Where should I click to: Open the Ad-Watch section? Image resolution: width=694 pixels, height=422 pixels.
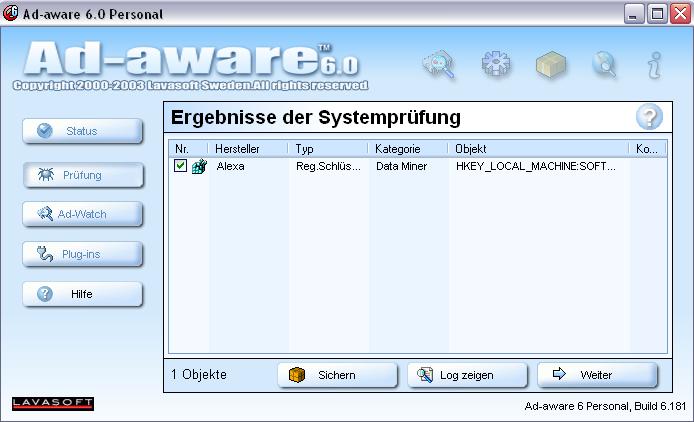pos(83,214)
